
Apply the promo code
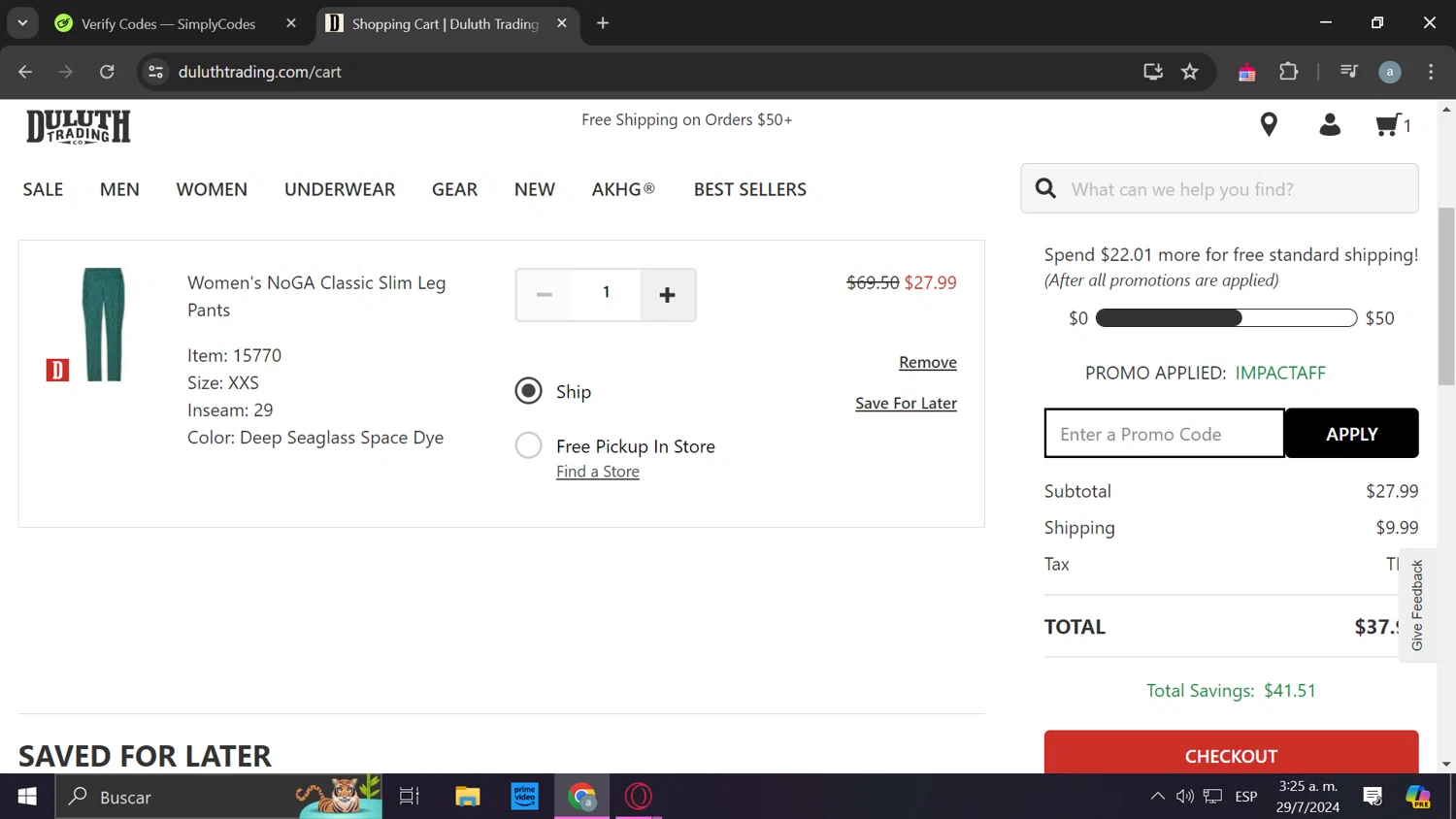coord(1351,434)
